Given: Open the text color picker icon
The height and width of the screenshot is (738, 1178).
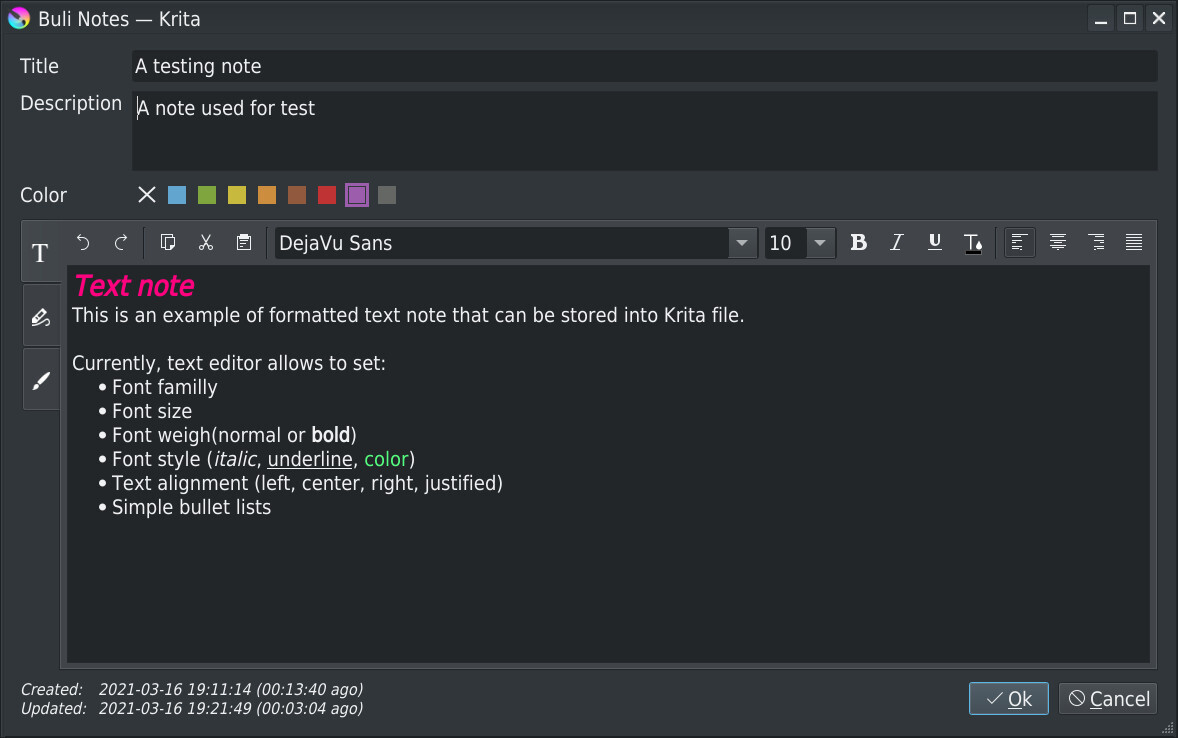Looking at the screenshot, I should pyautogui.click(x=973, y=242).
